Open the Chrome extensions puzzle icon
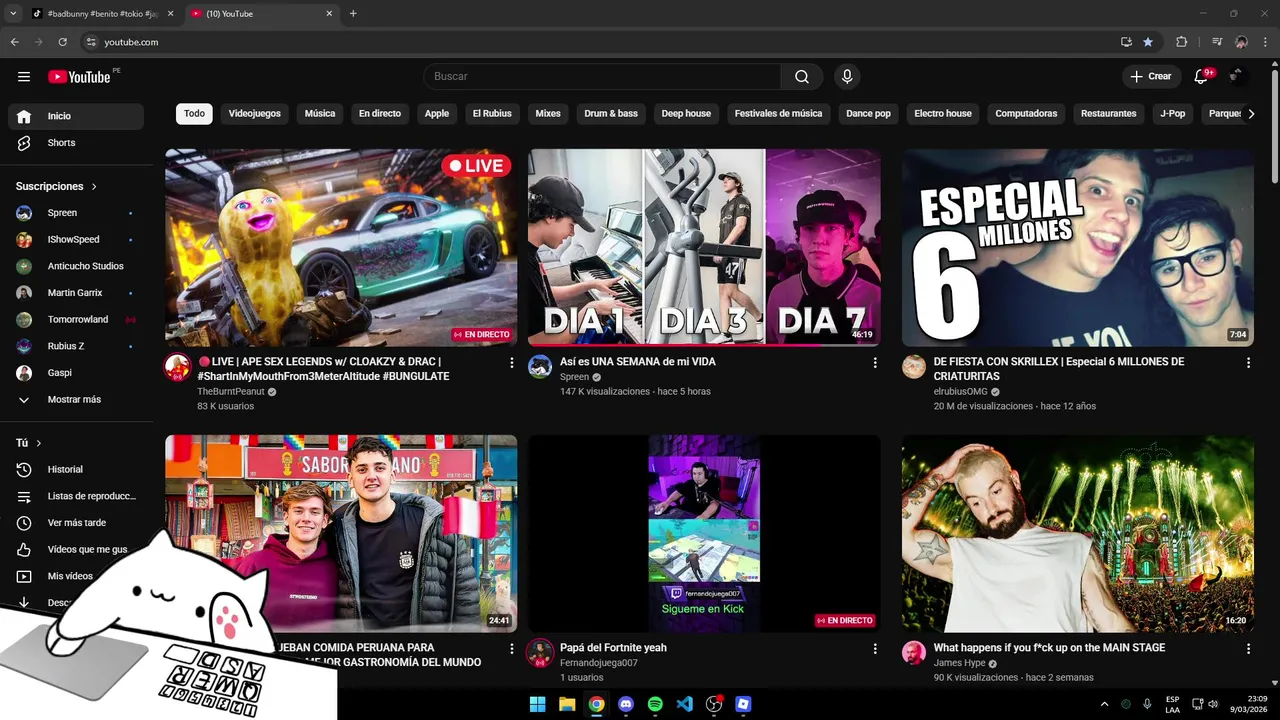 point(1181,42)
